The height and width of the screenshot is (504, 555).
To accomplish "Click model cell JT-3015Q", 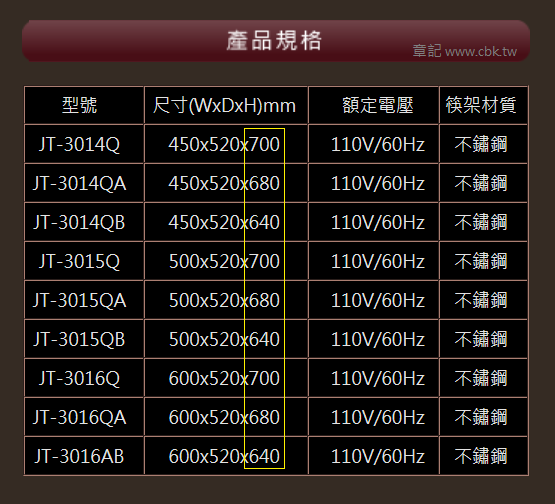I will 84,261.
